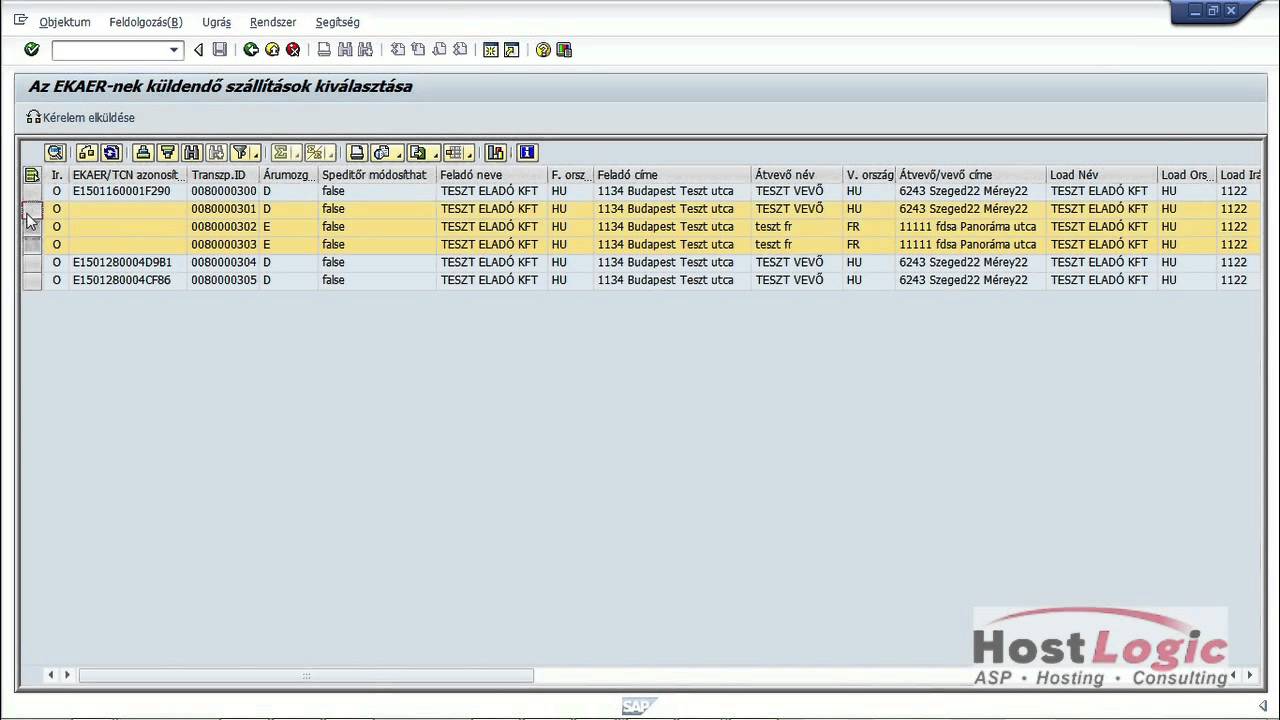
Task: Click Find binoculars in standard toolbar
Action: click(x=345, y=50)
